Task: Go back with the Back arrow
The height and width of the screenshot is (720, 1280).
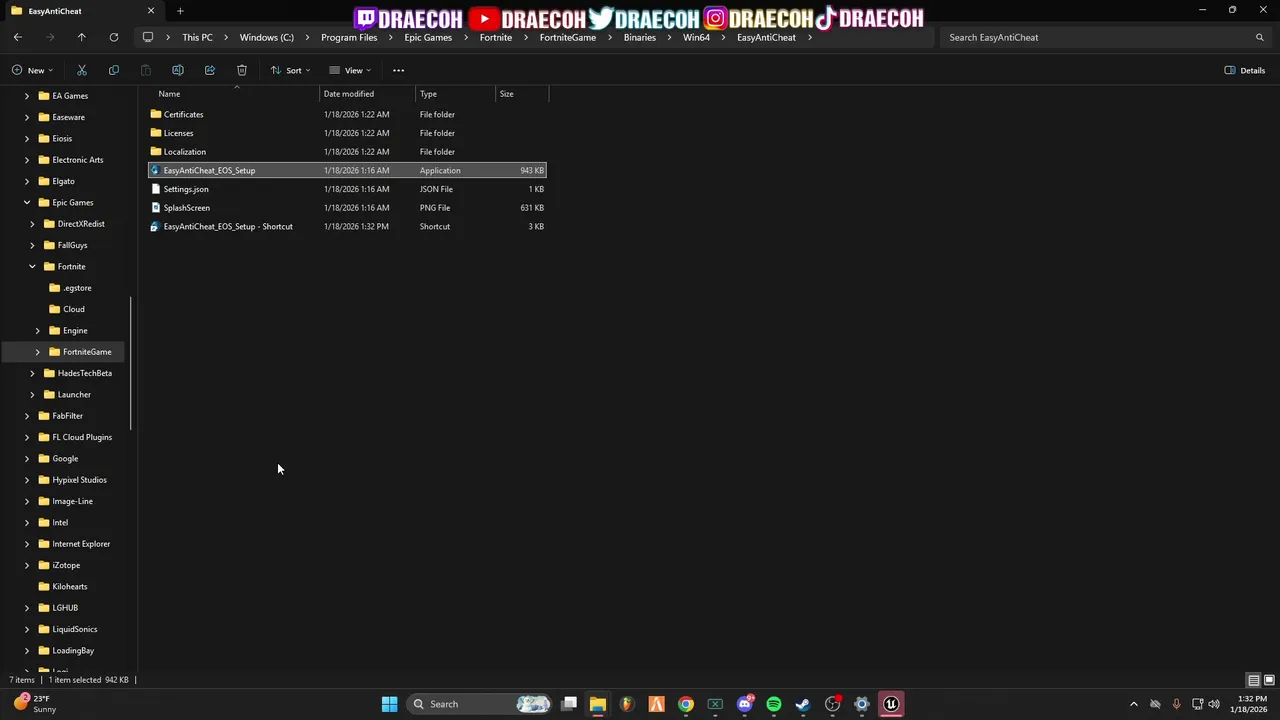Action: [18, 37]
